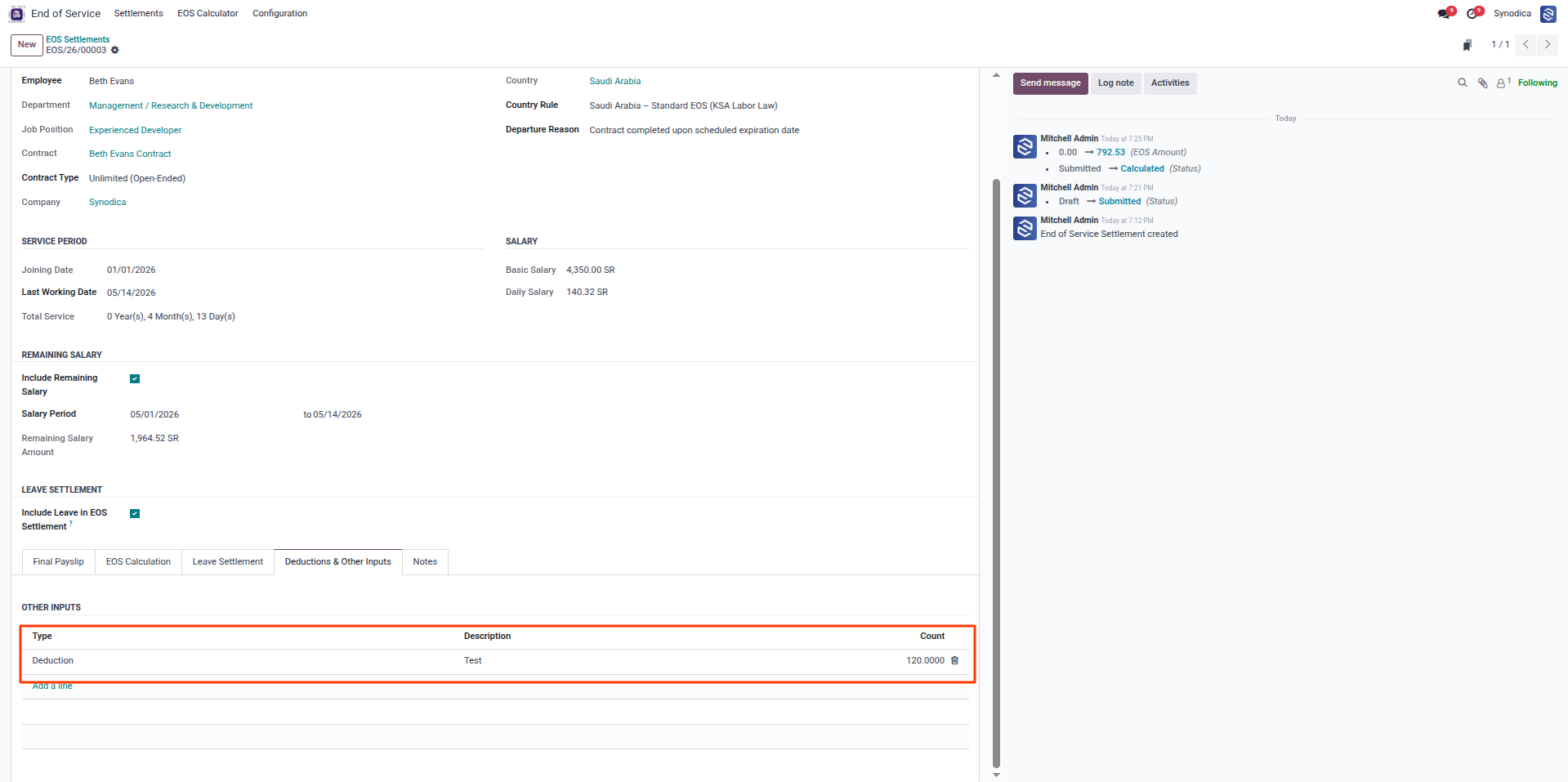Click the Synodica company name in top bar
The width and height of the screenshot is (1568, 782).
coord(1512,14)
